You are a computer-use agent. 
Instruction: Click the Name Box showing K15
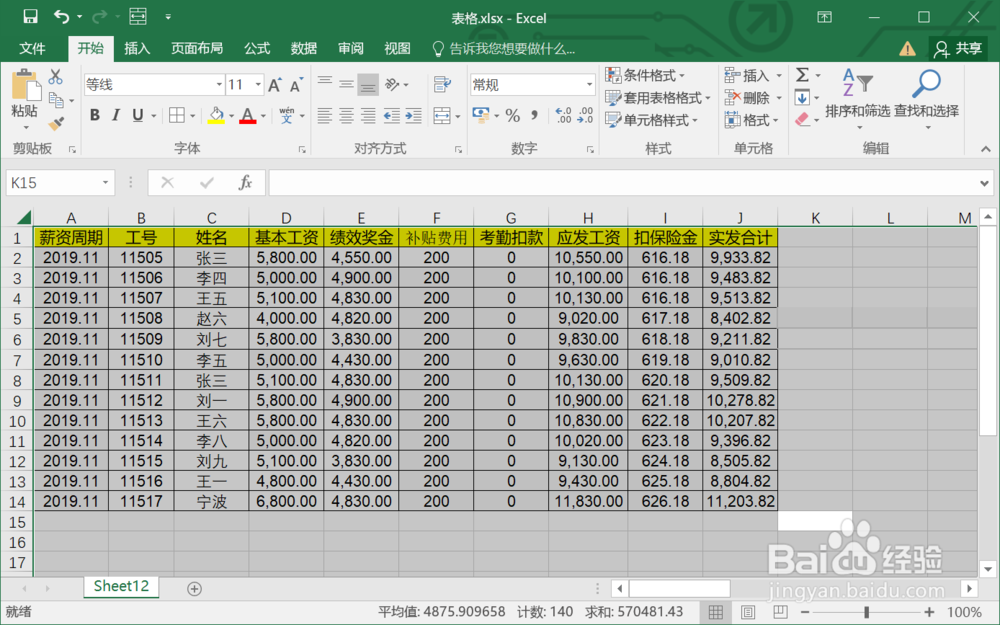coord(60,183)
